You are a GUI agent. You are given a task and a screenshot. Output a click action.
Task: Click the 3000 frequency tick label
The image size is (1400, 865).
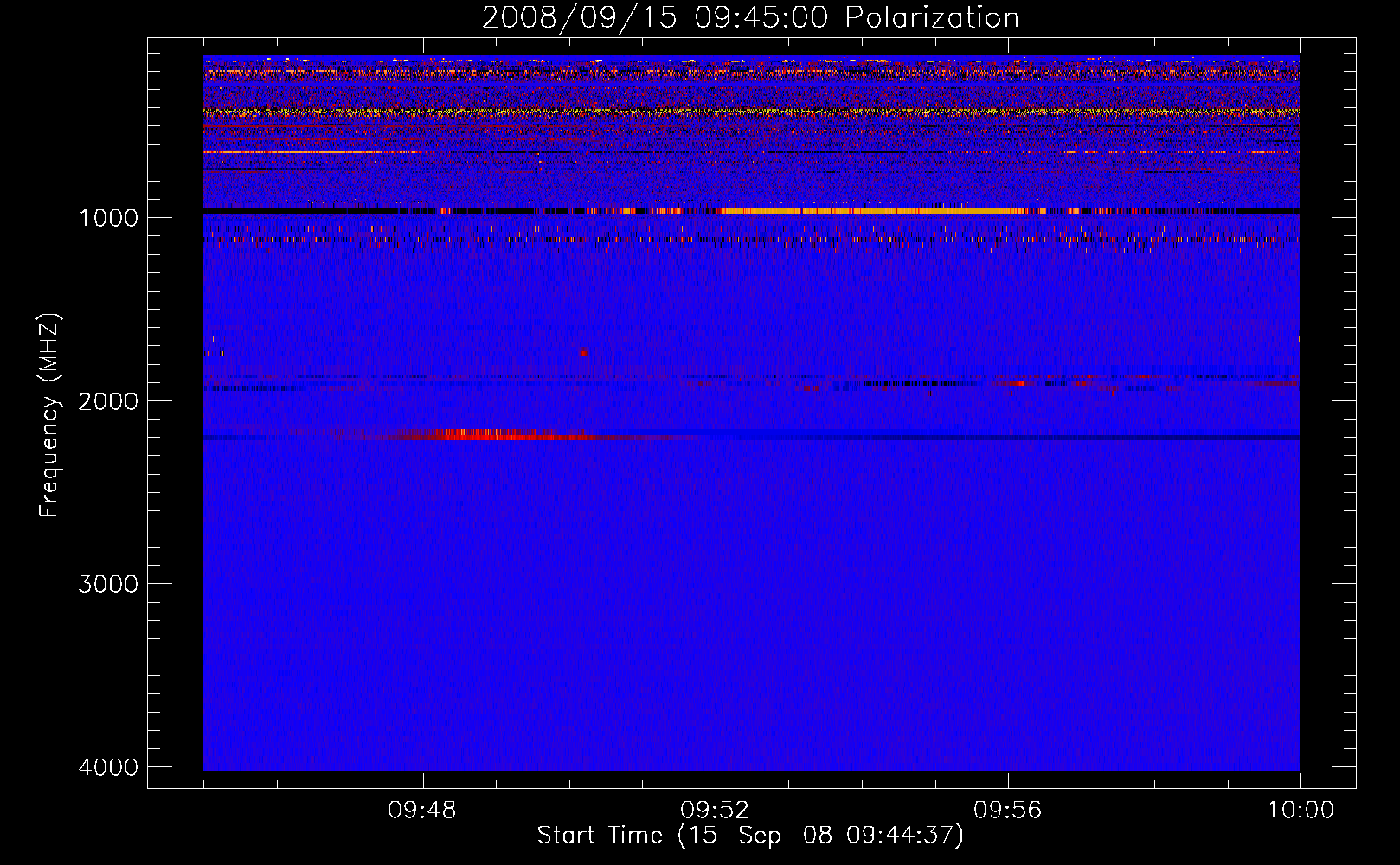click(x=108, y=584)
